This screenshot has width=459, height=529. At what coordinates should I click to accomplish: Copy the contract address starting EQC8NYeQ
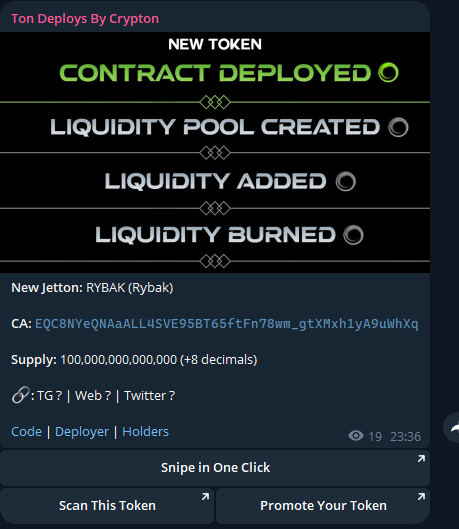coord(227,324)
